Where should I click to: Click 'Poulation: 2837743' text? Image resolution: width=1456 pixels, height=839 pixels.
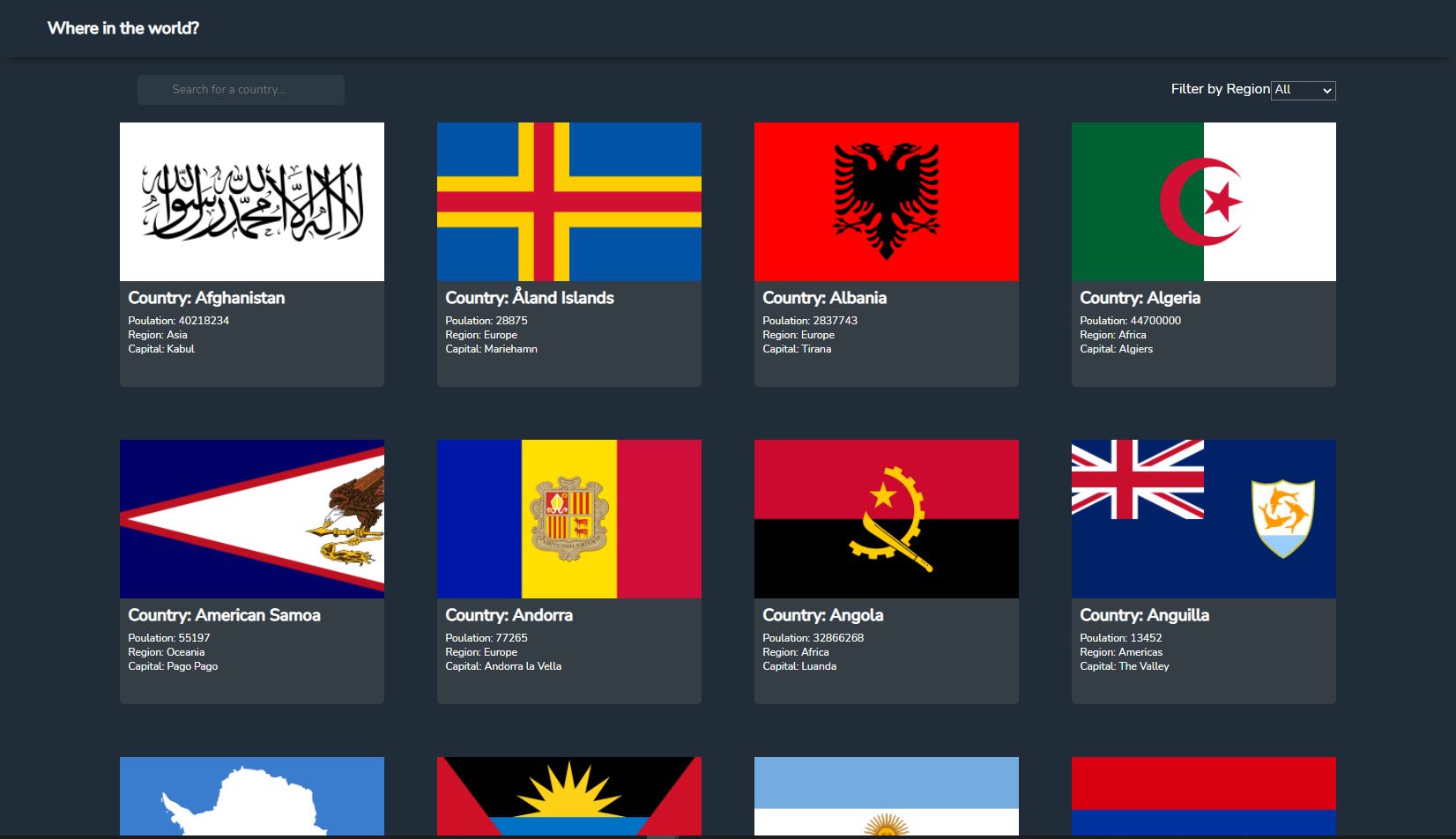[810, 321]
